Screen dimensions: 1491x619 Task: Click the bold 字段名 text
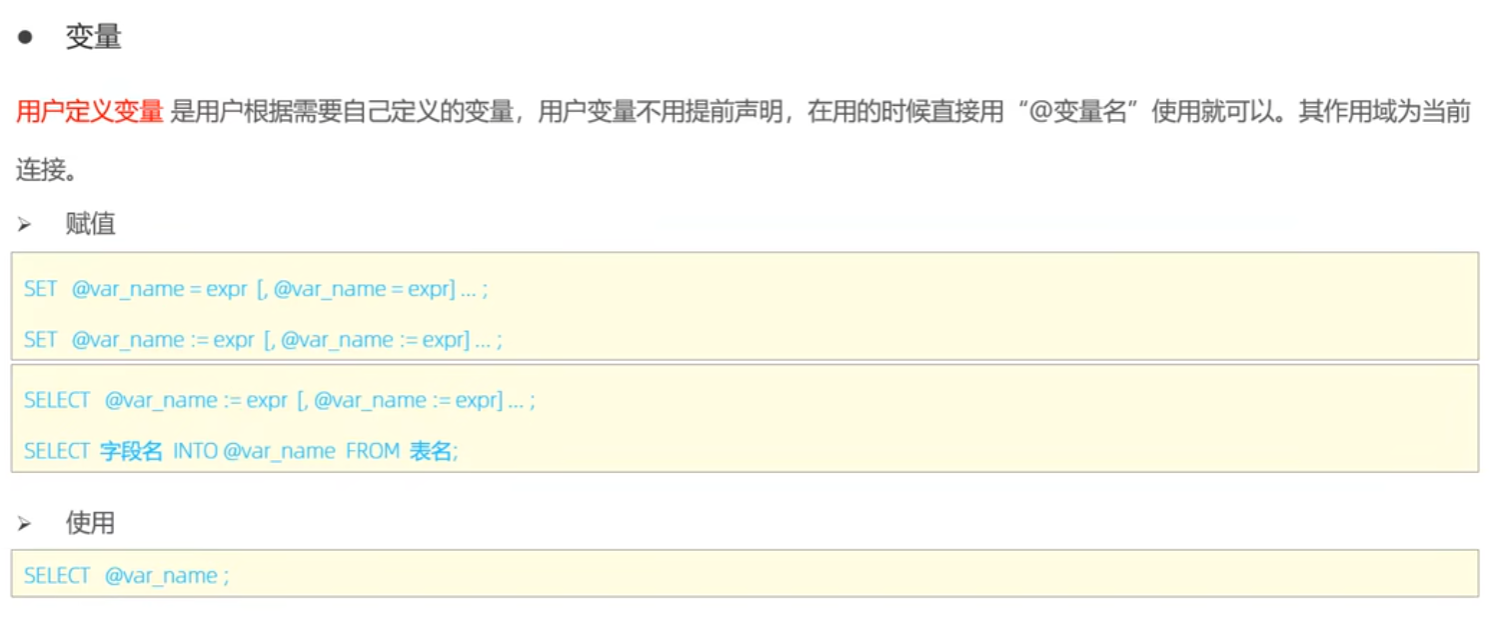(x=131, y=451)
